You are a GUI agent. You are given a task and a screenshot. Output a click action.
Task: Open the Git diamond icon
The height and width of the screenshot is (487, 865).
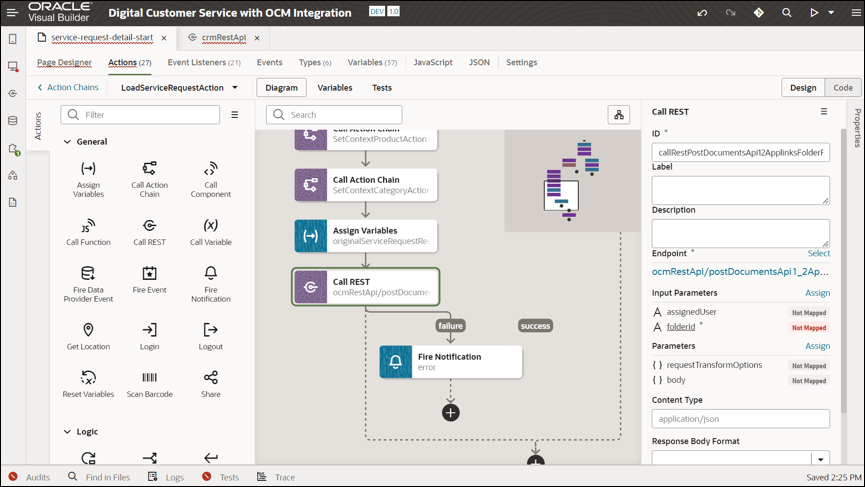(759, 13)
